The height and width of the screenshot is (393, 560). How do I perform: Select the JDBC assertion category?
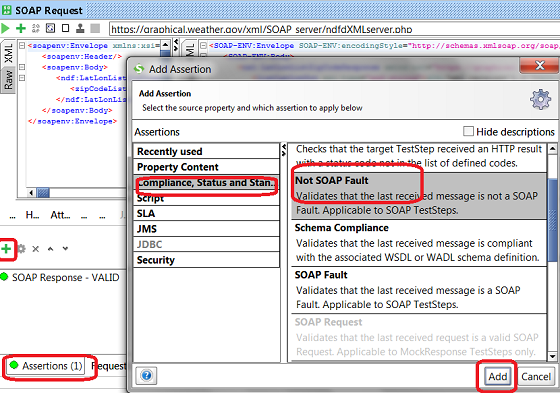point(206,244)
